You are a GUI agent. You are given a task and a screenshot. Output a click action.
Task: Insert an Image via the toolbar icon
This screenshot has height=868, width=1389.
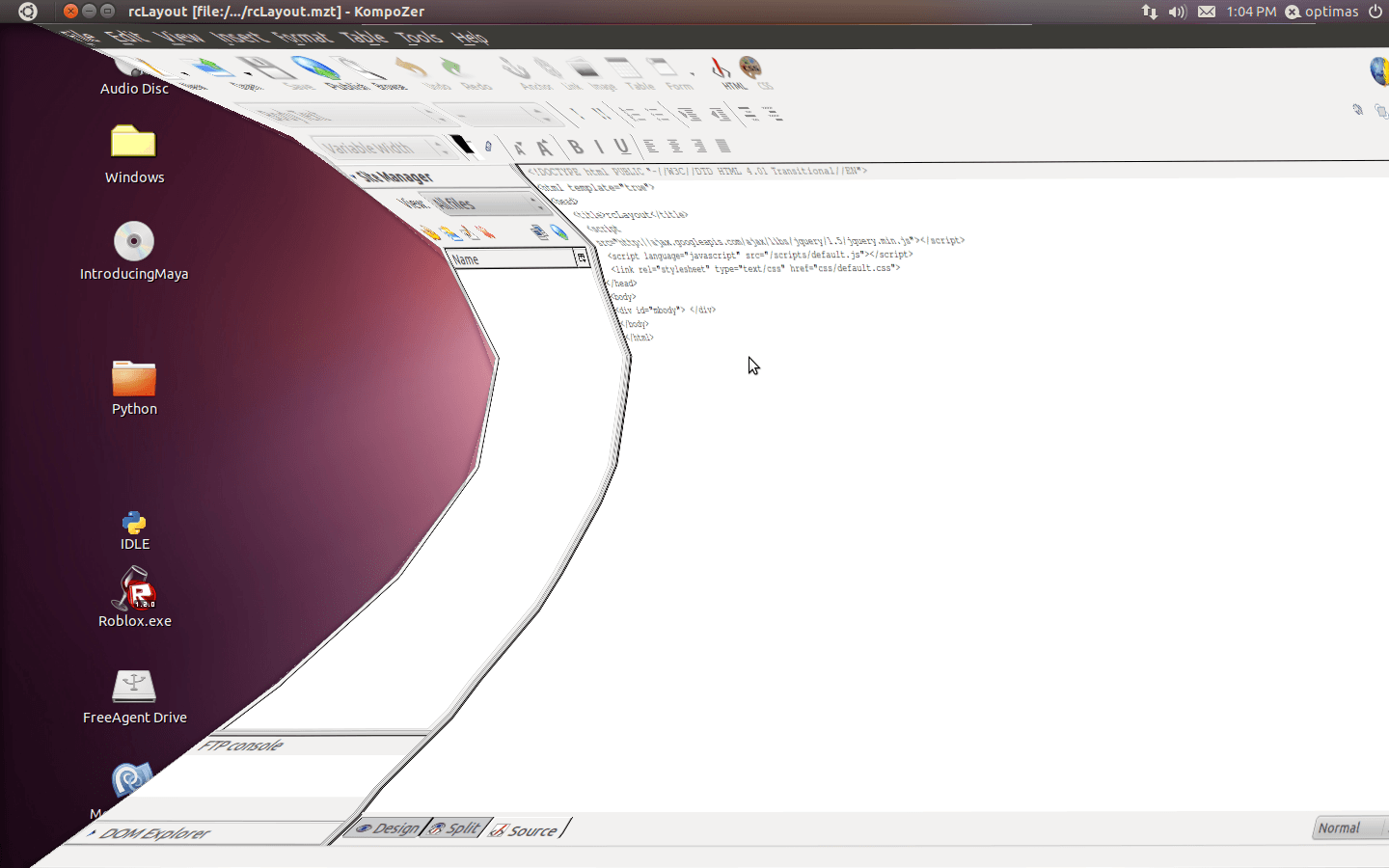(583, 68)
